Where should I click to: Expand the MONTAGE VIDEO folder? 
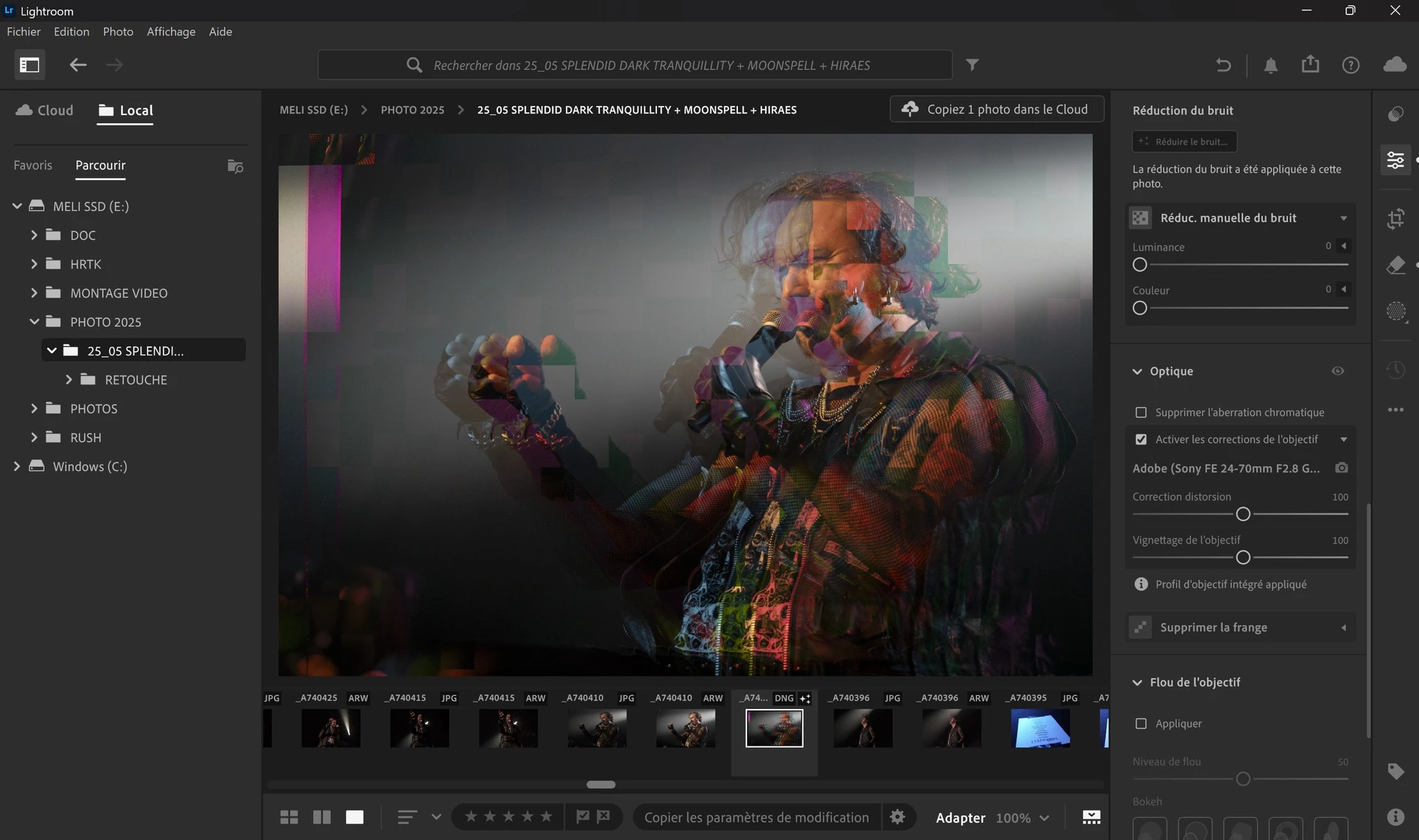pos(34,293)
